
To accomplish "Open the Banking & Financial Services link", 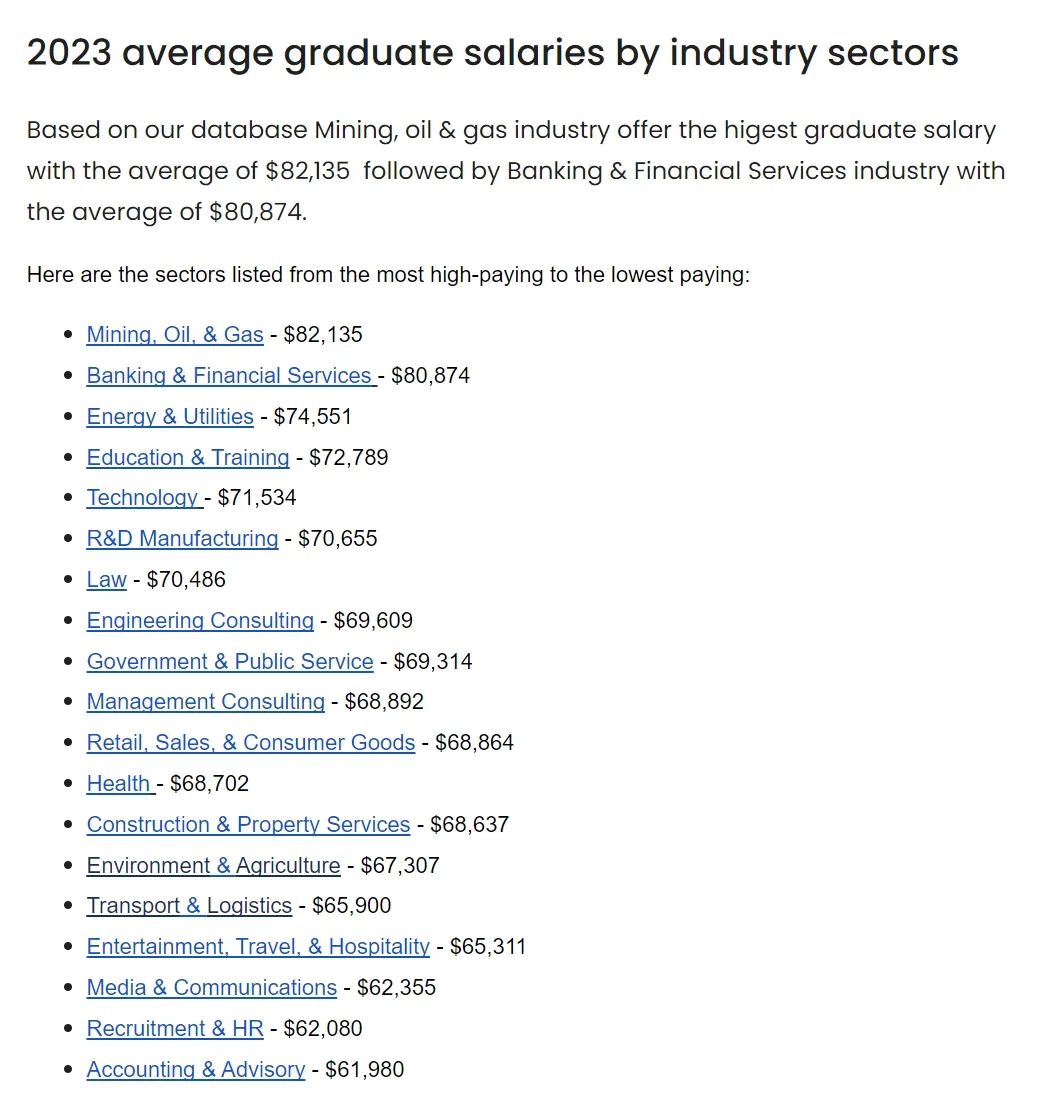I will click(232, 376).
